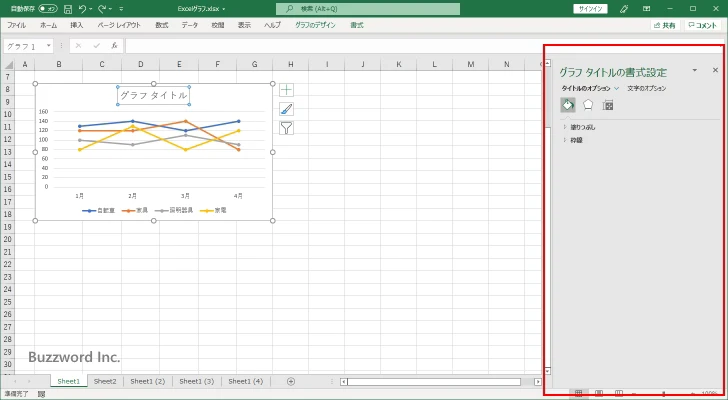The width and height of the screenshot is (728, 400).
Task: Switch to the 表示 ribbon tab
Action: tap(244, 25)
